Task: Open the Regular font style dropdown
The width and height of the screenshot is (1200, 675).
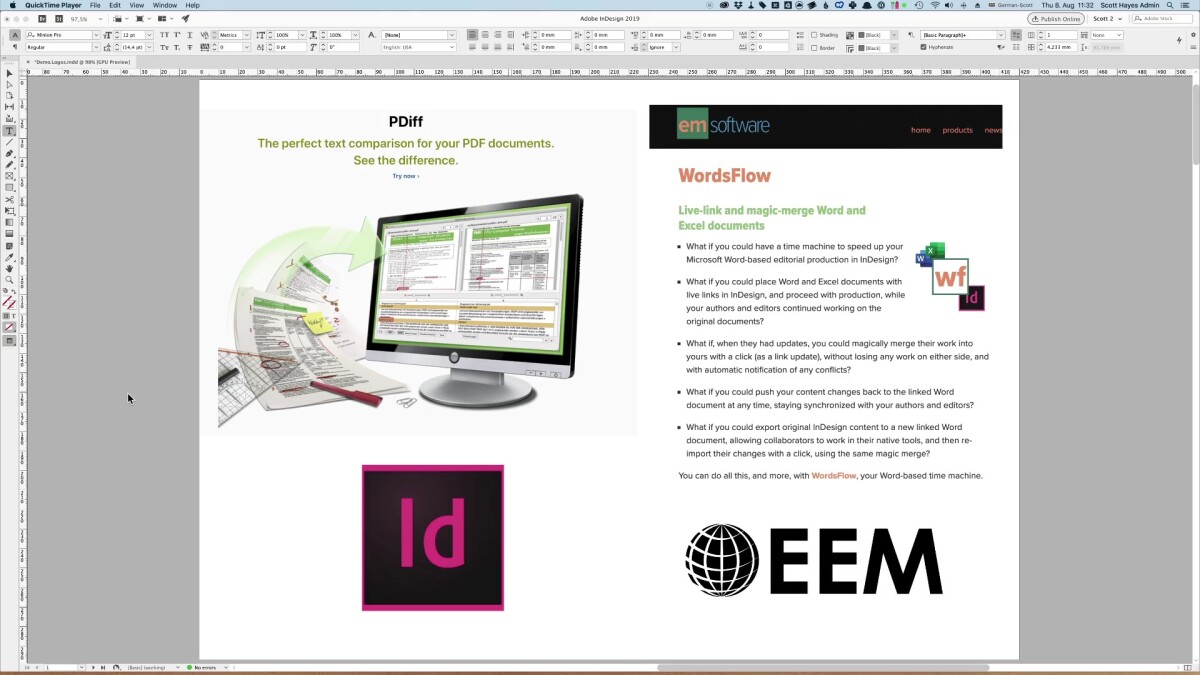Action: [x=96, y=47]
